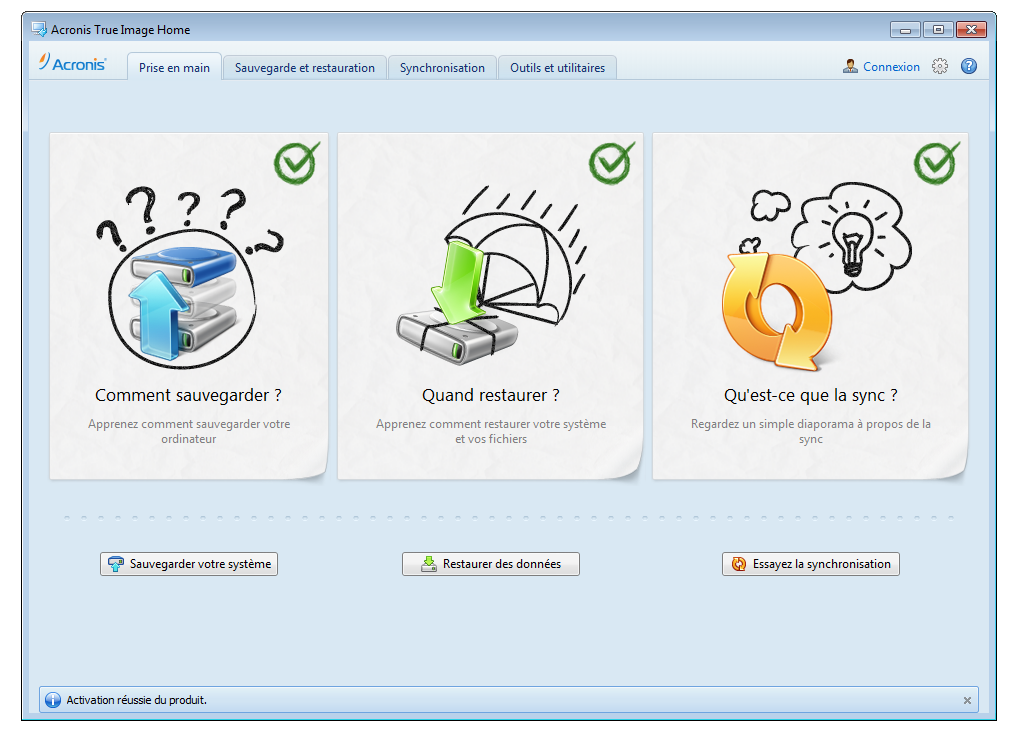The height and width of the screenshot is (734, 1015).
Task: Click the info icon in notification bar
Action: [x=53, y=700]
